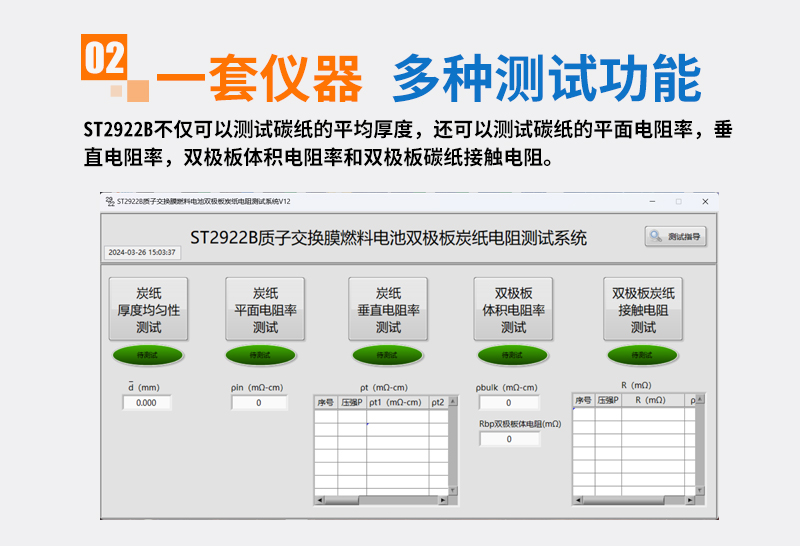The width and height of the screenshot is (800, 546).
Task: Click the green 待测试 indicator under 垂直电阻率测试
Action: (x=388, y=355)
